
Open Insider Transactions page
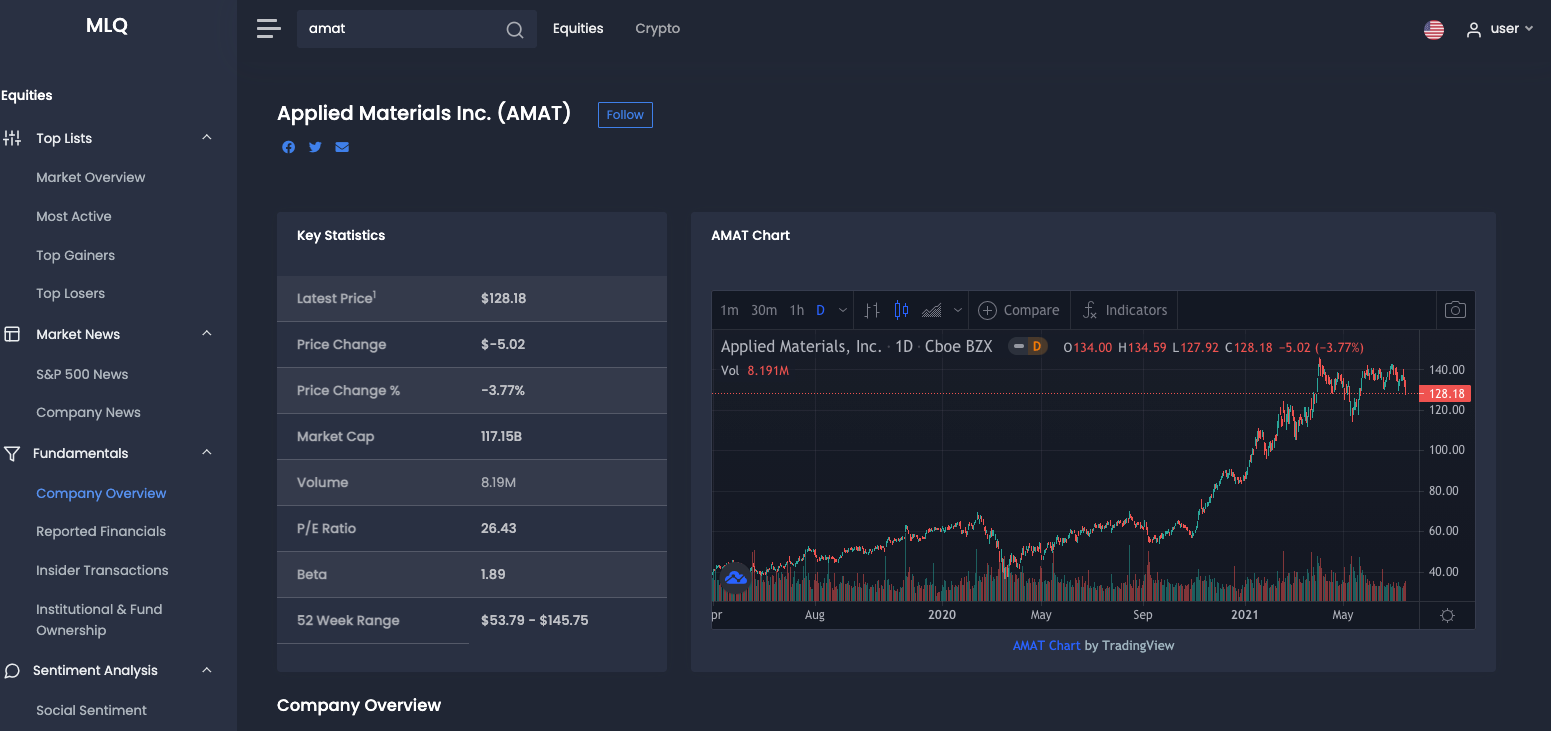click(102, 570)
